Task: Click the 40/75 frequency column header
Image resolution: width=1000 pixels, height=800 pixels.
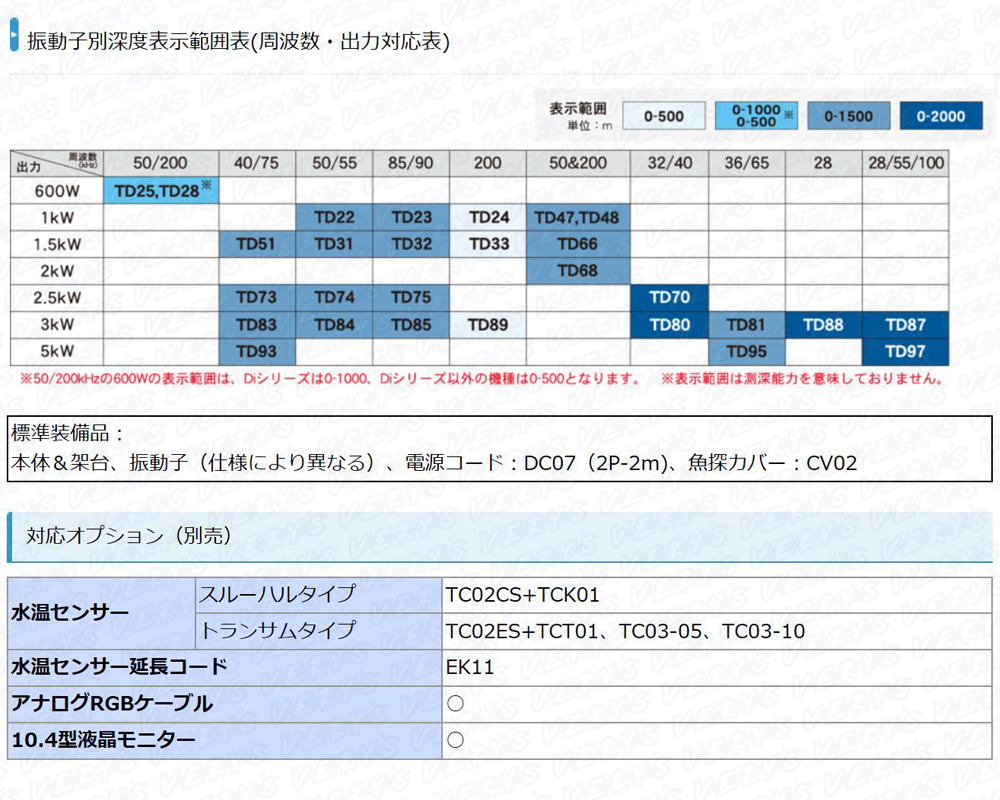Action: (257, 163)
